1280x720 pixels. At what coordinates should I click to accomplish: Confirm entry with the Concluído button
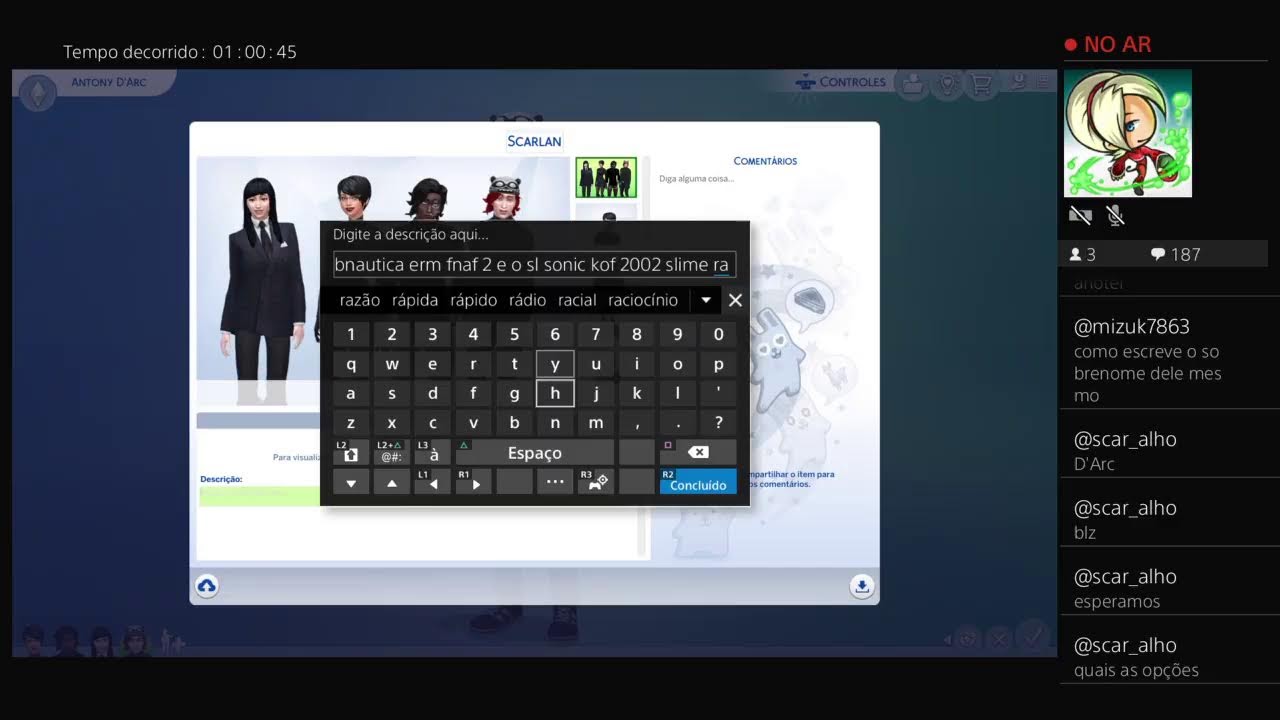coord(697,482)
